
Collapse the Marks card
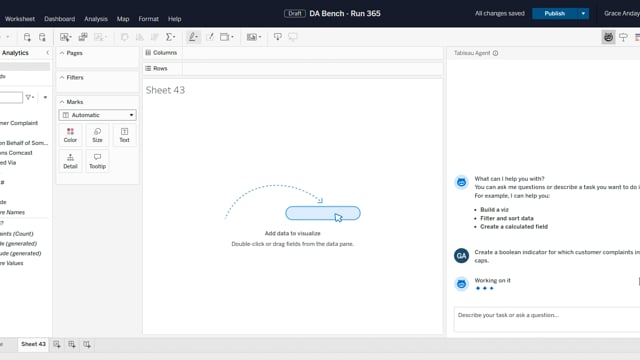[62, 102]
